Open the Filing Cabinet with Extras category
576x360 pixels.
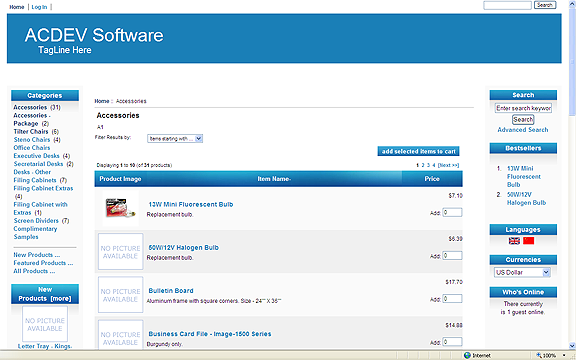coord(40,208)
